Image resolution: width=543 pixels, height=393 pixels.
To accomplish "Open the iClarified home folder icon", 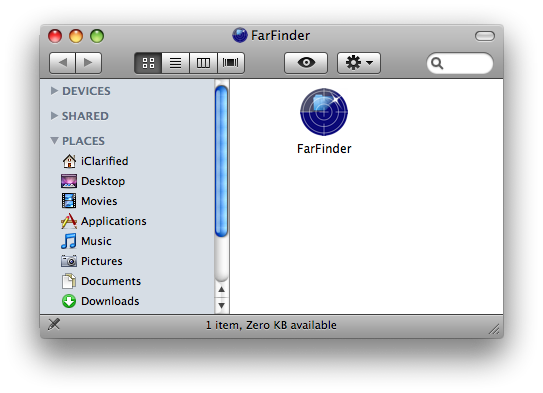I will pyautogui.click(x=69, y=161).
